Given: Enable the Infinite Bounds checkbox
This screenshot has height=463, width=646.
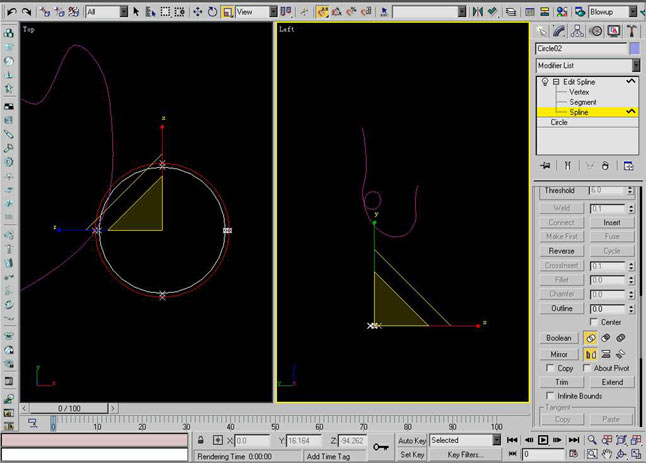Looking at the screenshot, I should click(x=550, y=395).
